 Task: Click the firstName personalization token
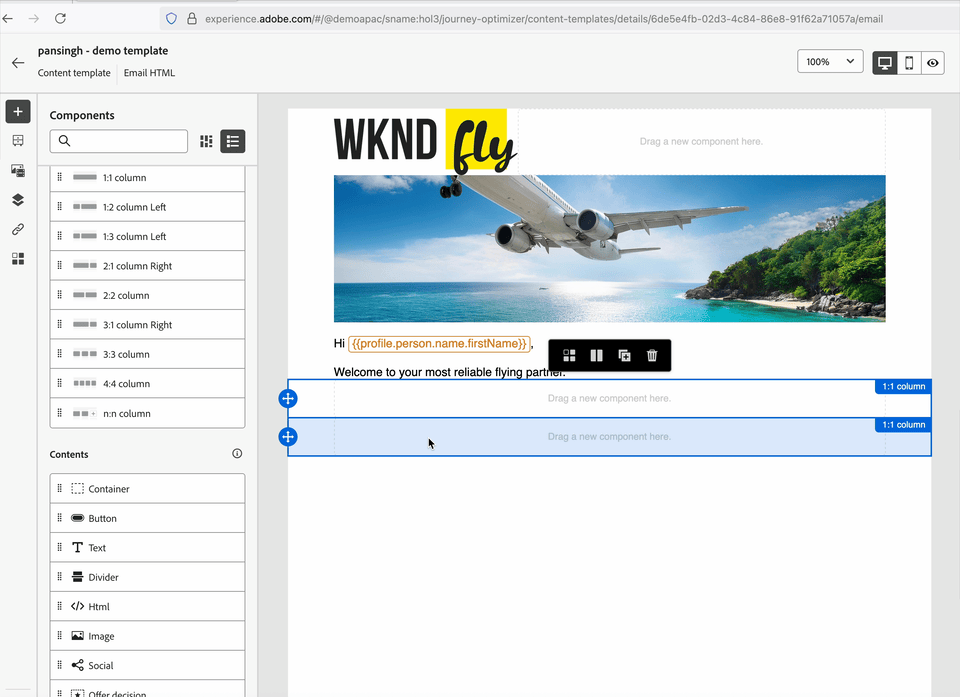439,344
